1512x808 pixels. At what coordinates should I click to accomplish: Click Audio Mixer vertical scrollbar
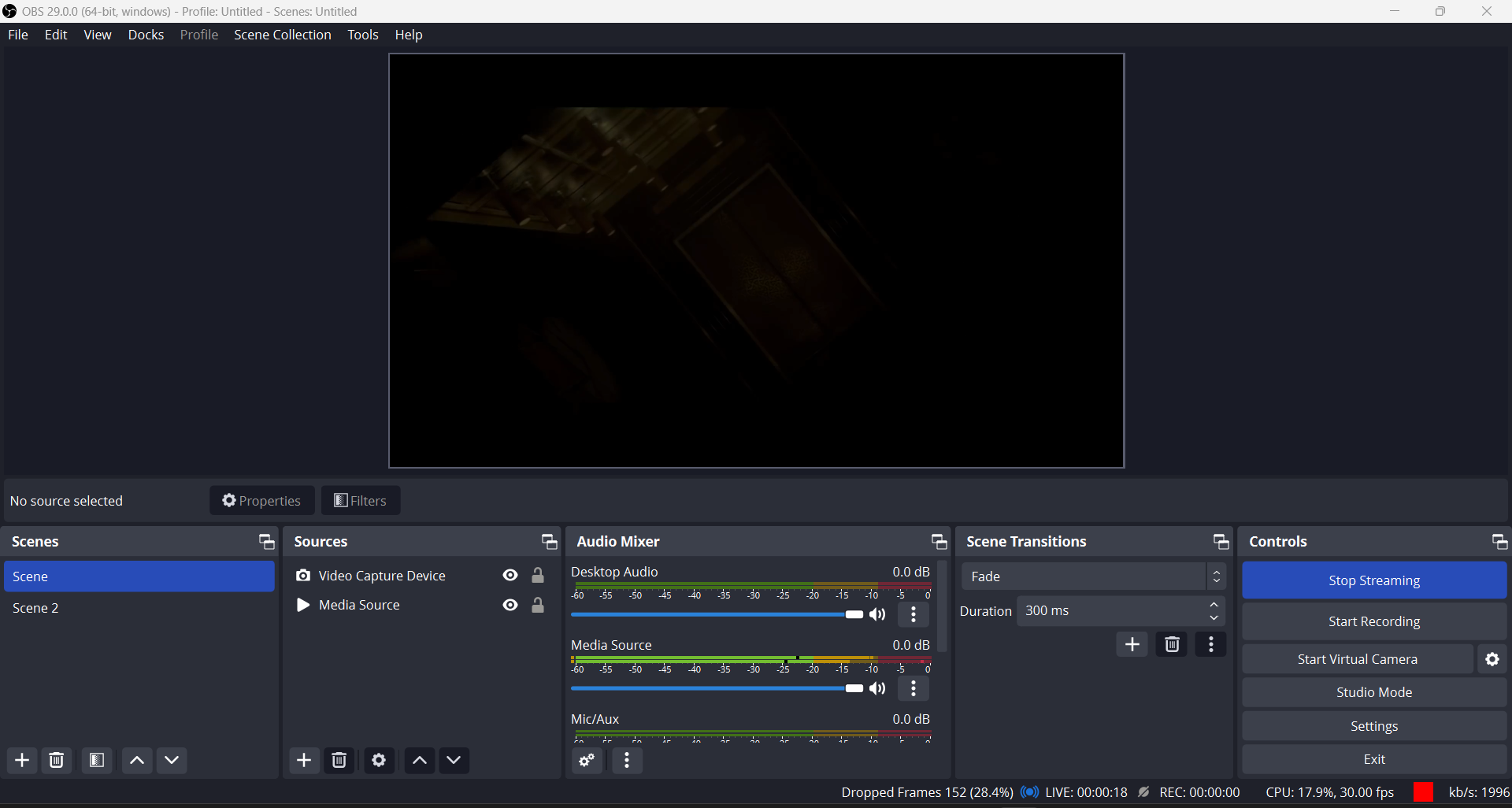(942, 606)
